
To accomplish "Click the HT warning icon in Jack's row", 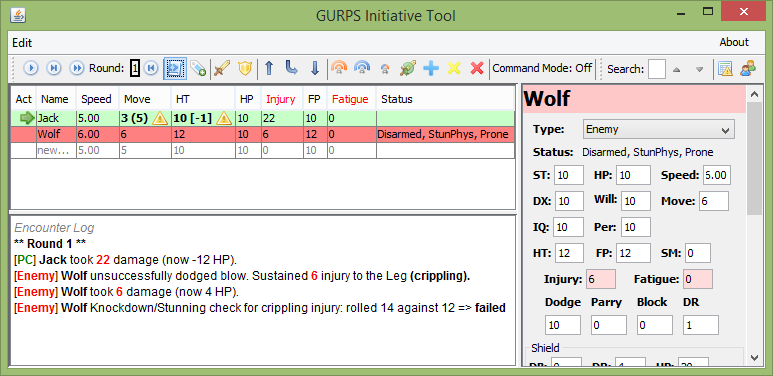I will tap(224, 118).
